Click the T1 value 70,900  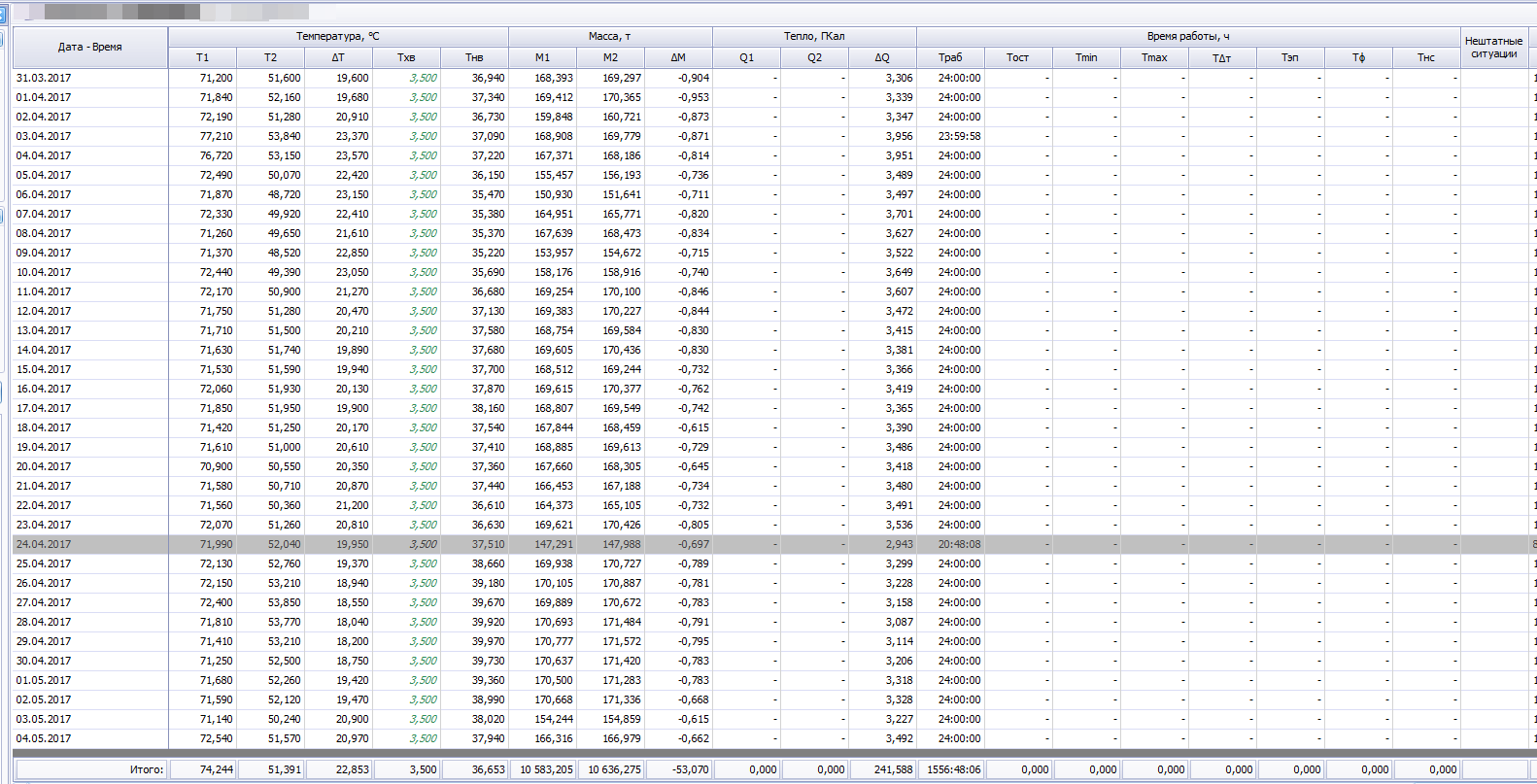pyautogui.click(x=217, y=466)
